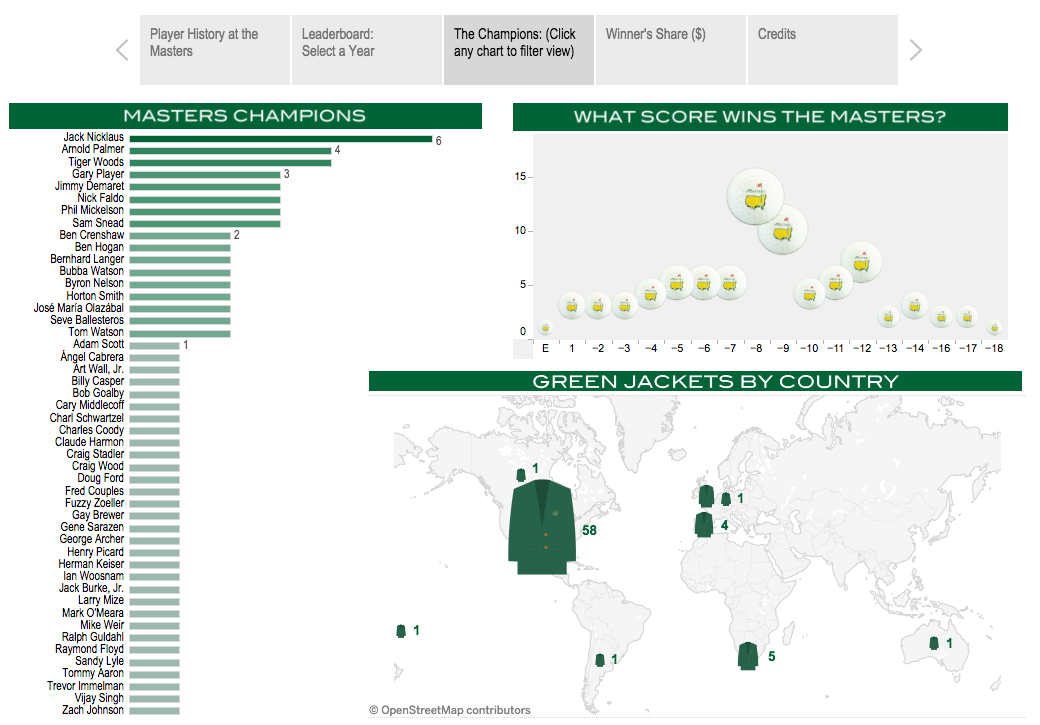Open the Player History at the Masters tab
This screenshot has height=725, width=1040.
click(x=215, y=50)
